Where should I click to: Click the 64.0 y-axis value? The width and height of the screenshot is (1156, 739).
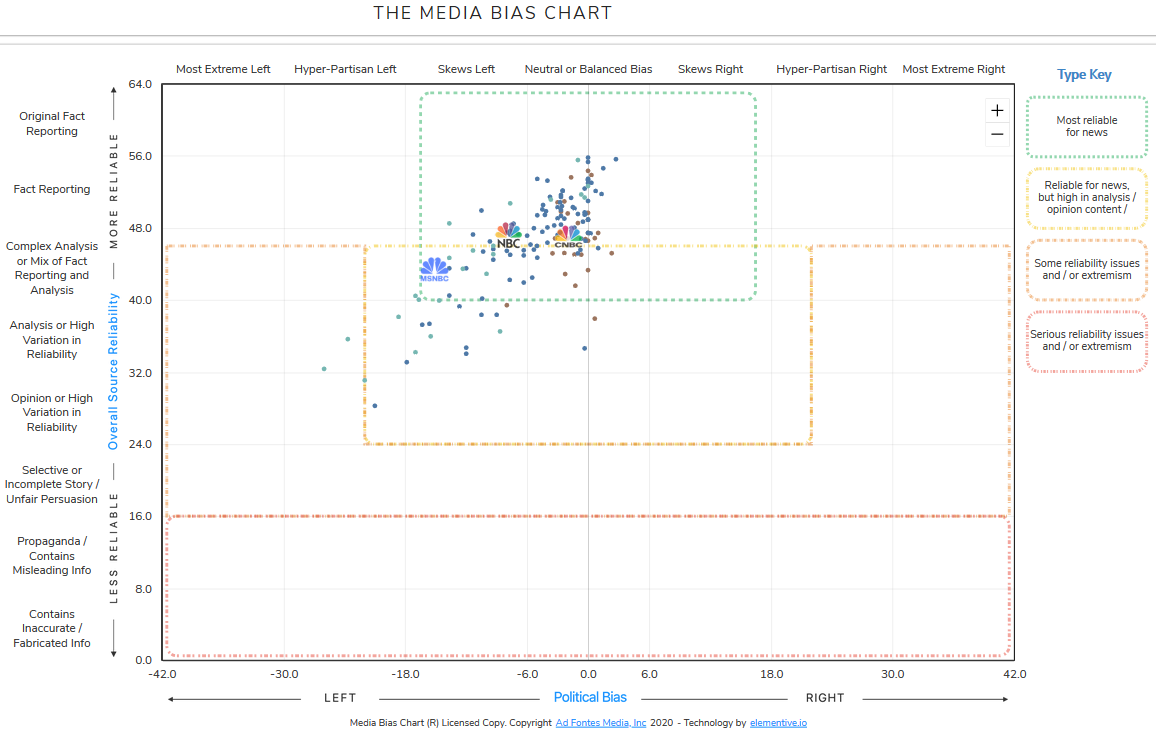140,85
